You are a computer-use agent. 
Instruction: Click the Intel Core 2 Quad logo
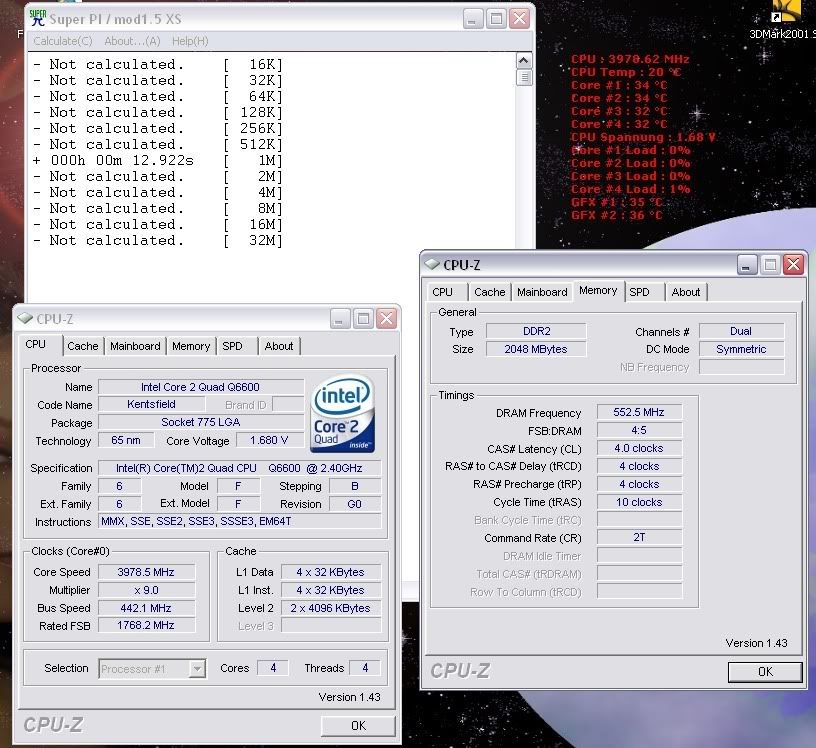pyautogui.click(x=342, y=413)
